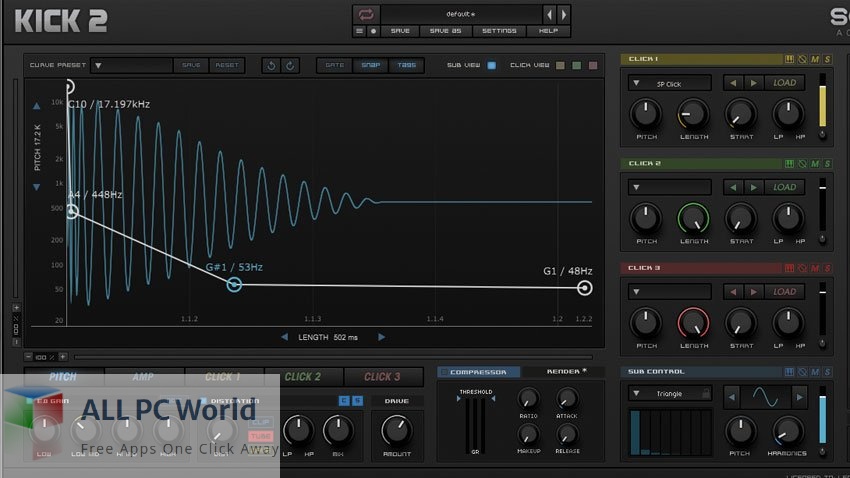Switch to the CLICK 3 tab

coord(382,377)
